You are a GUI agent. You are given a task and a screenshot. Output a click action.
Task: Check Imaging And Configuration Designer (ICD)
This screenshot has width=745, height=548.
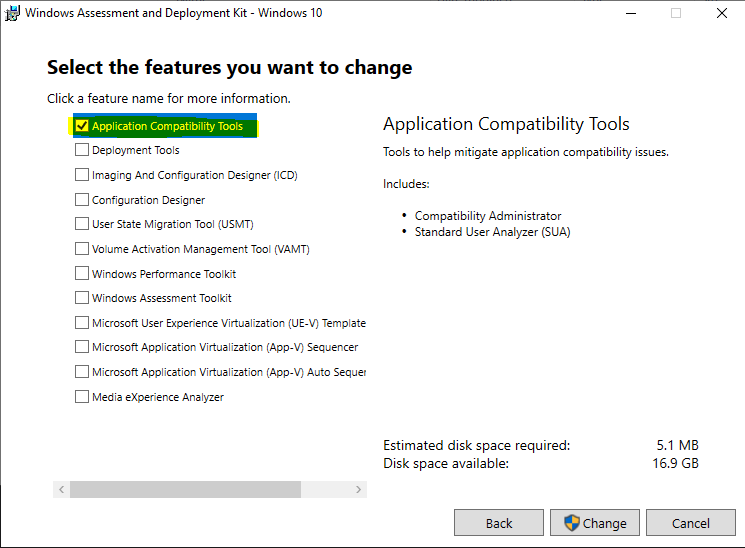pyautogui.click(x=82, y=175)
